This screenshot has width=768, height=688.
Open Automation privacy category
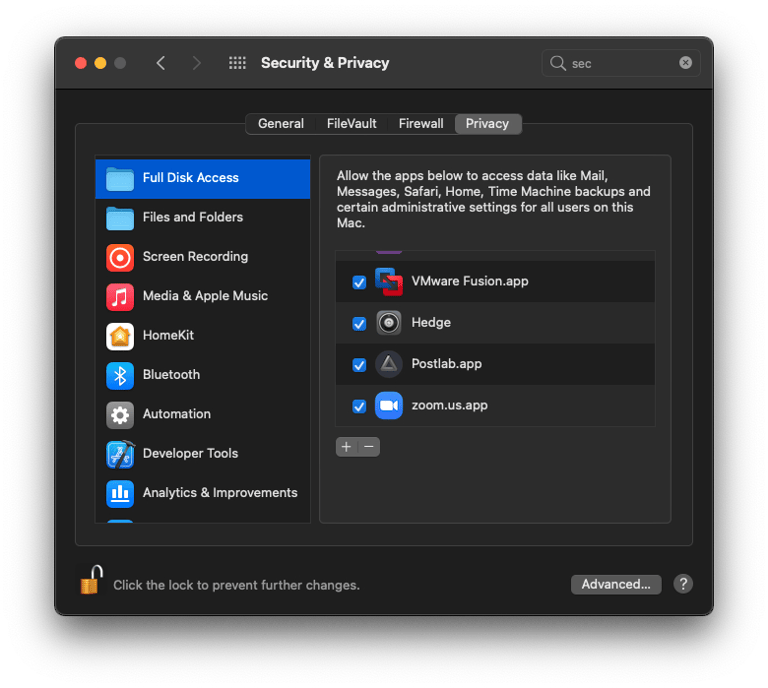[x=176, y=414]
